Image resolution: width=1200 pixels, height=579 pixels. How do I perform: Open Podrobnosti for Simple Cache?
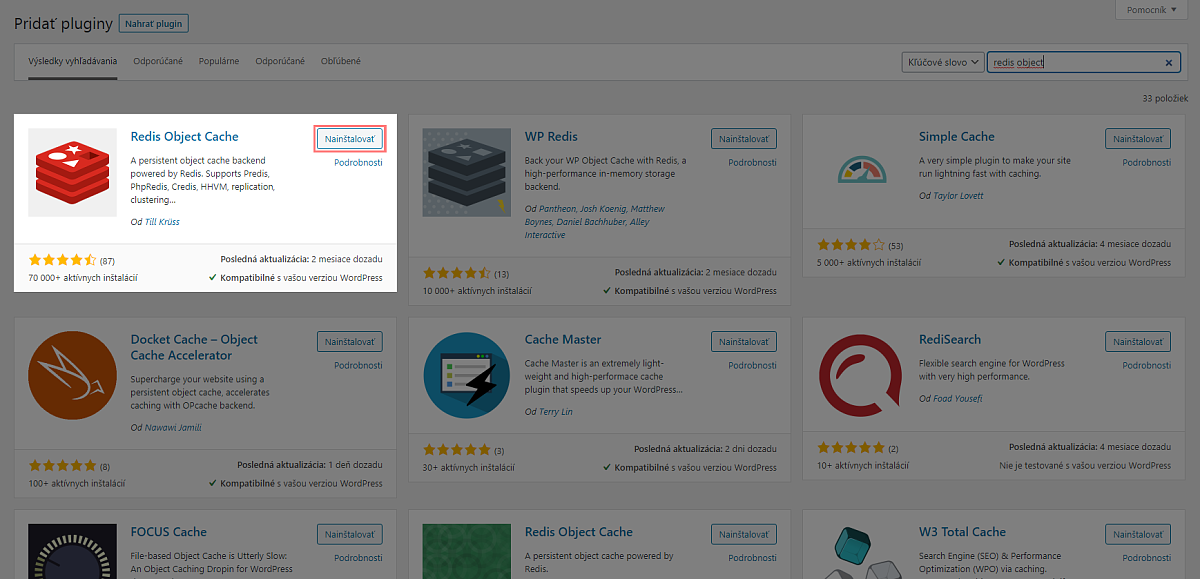(1146, 162)
